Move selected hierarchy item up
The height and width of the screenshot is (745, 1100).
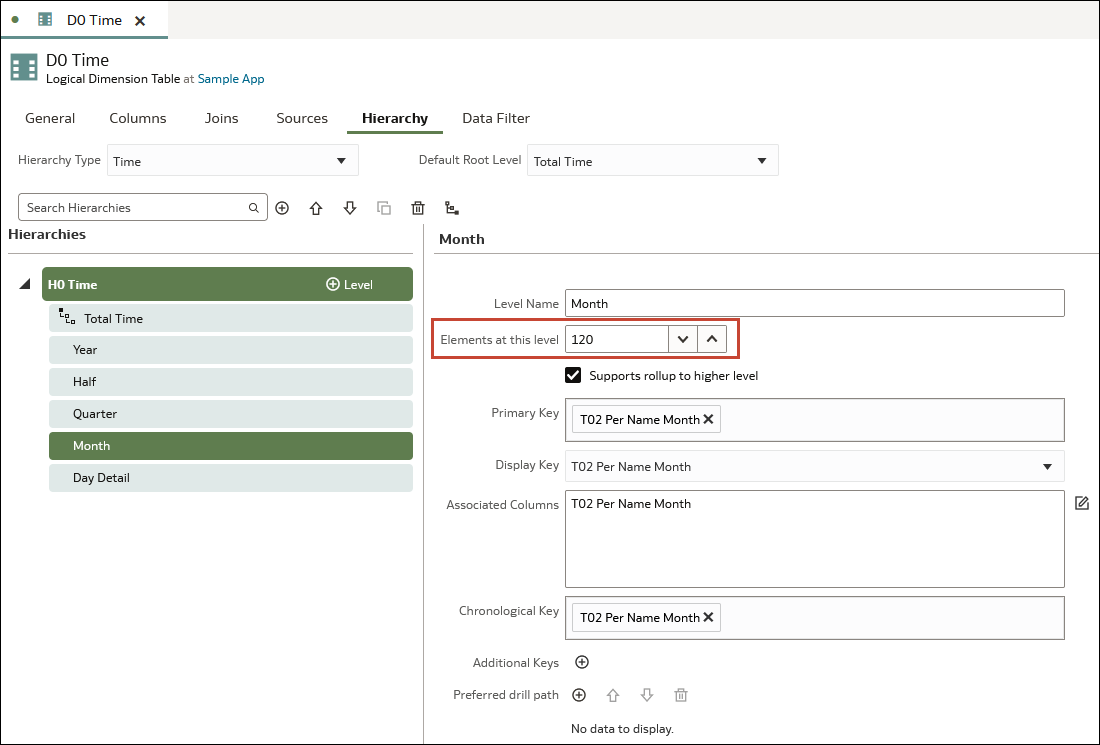pos(316,208)
